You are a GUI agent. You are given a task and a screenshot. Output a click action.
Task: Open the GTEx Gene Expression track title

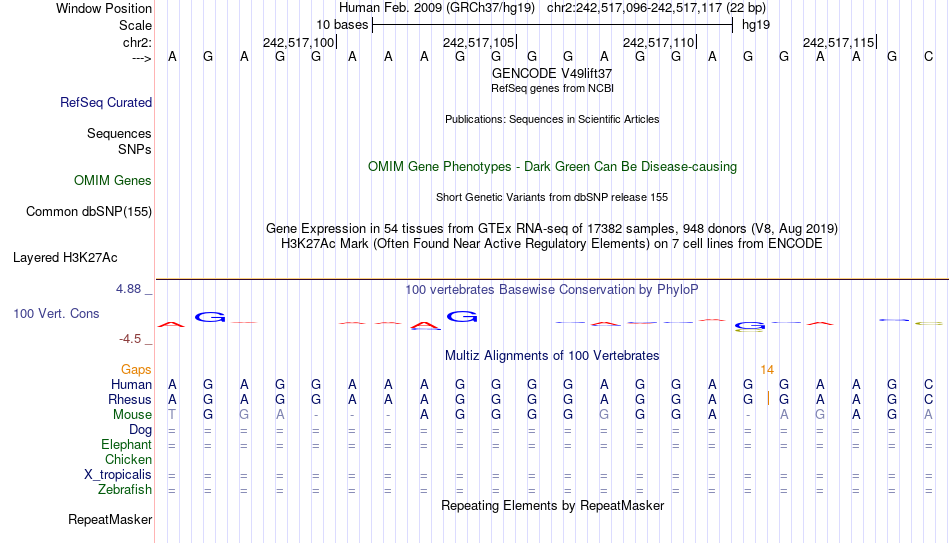pos(552,228)
